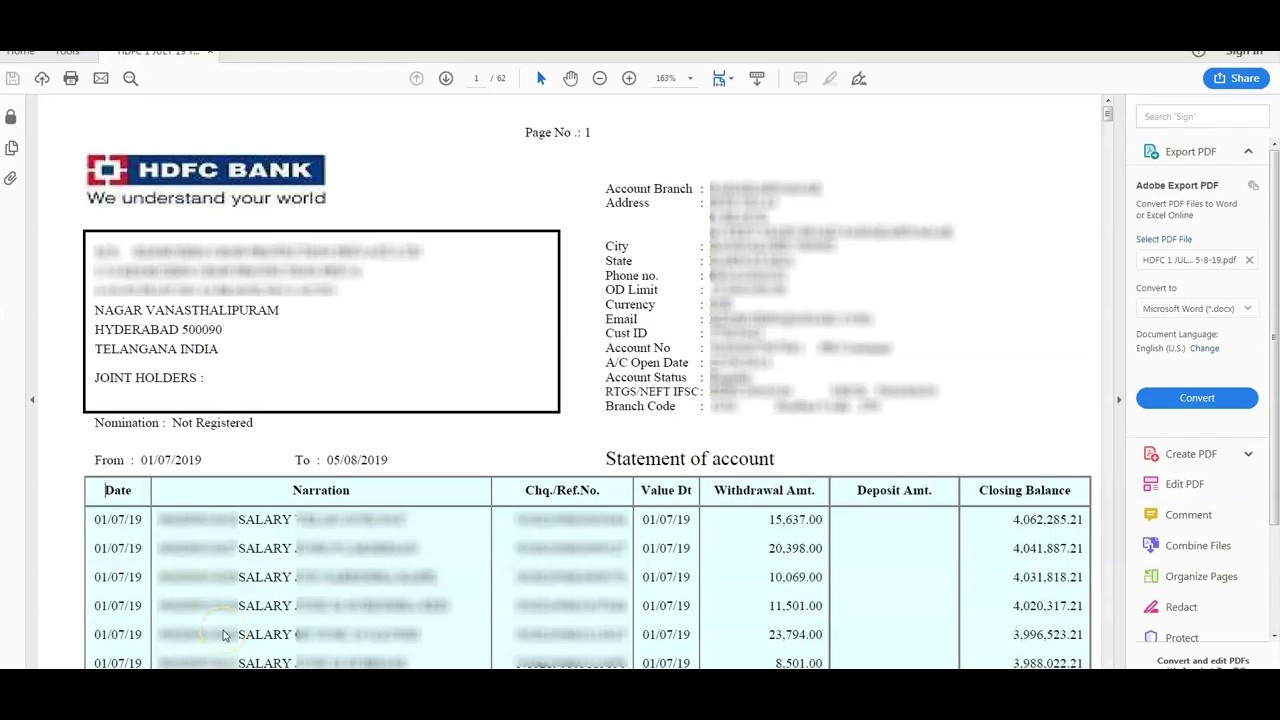
Task: Open the page thumbnails panel icon
Action: (x=11, y=148)
